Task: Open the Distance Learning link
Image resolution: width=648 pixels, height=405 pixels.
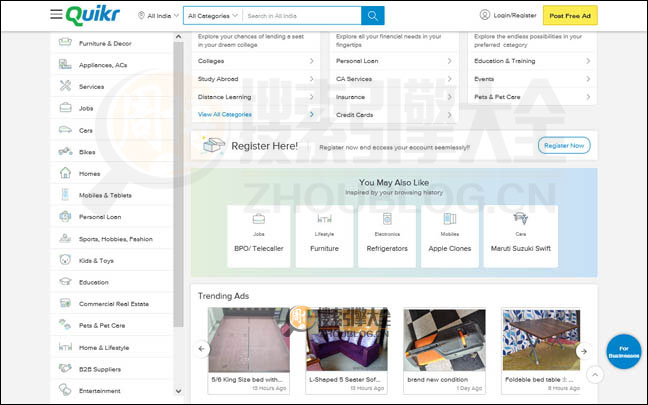Action: pyautogui.click(x=224, y=97)
